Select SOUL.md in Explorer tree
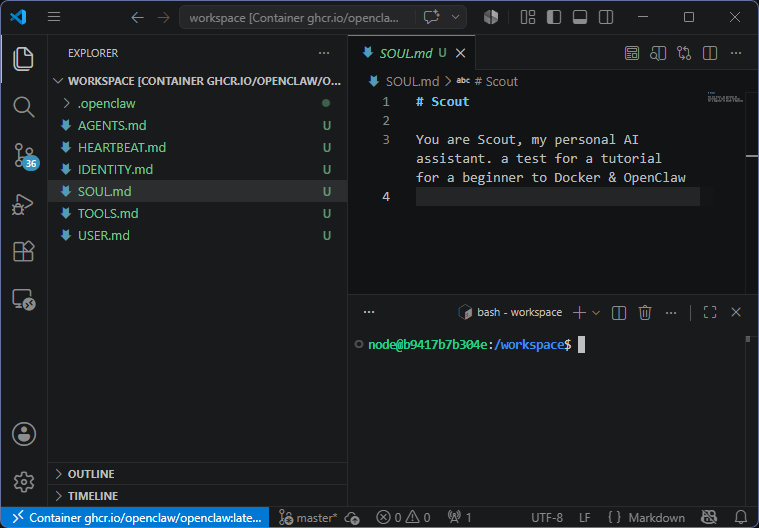This screenshot has width=759, height=528. pos(197,191)
